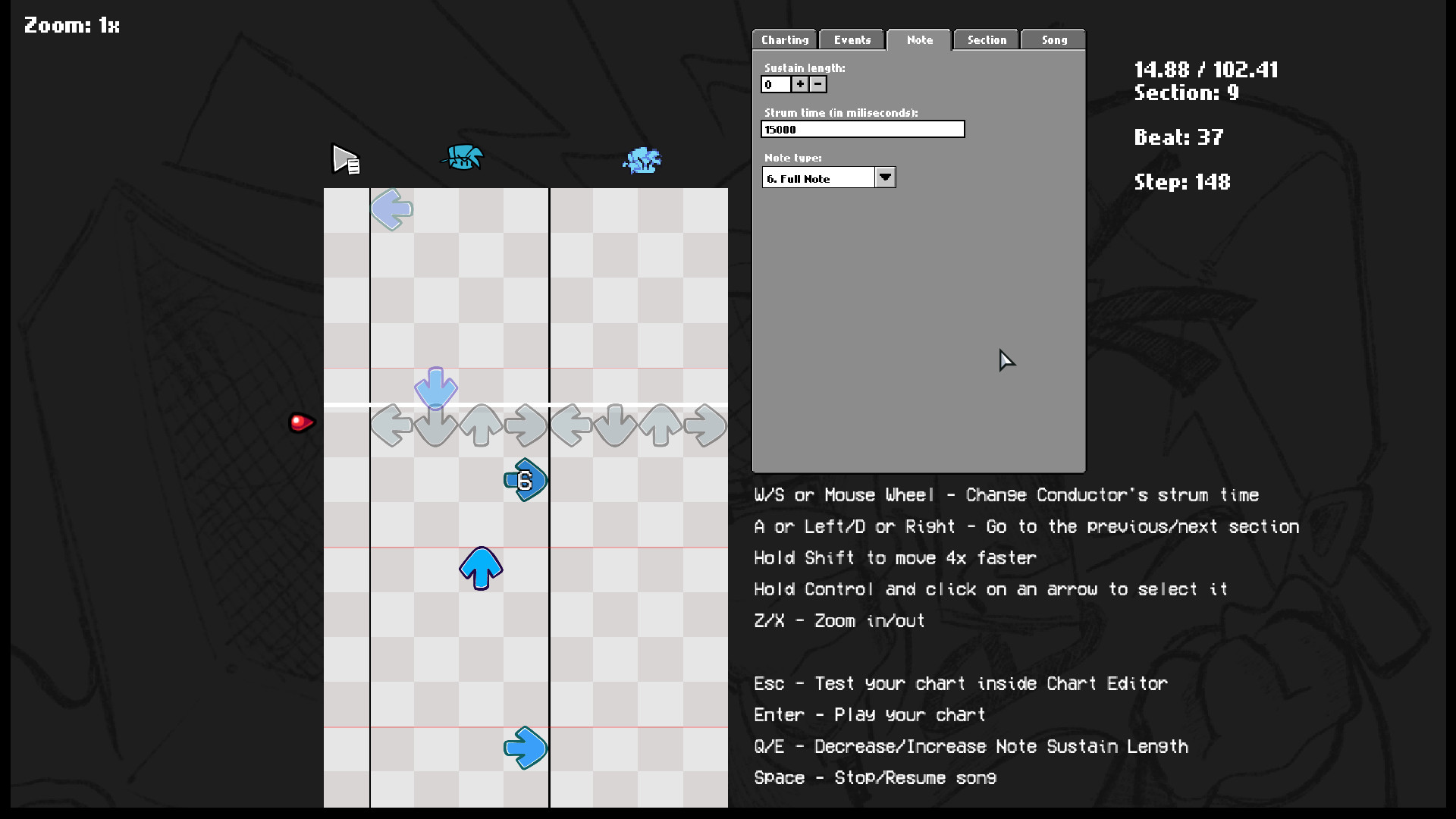Switch to the Charting tab
This screenshot has height=819, width=1456.
[784, 39]
